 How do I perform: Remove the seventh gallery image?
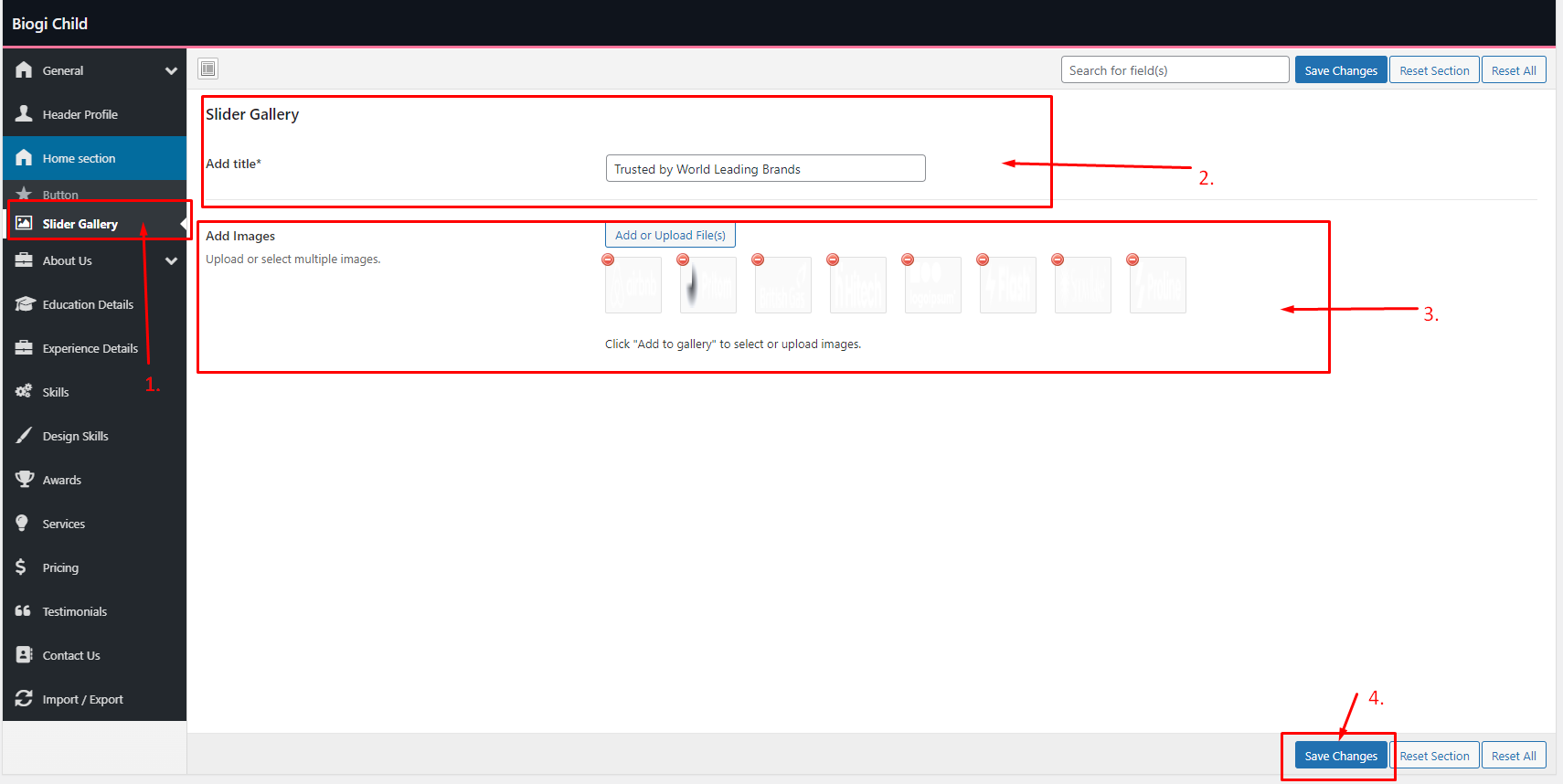(1058, 260)
